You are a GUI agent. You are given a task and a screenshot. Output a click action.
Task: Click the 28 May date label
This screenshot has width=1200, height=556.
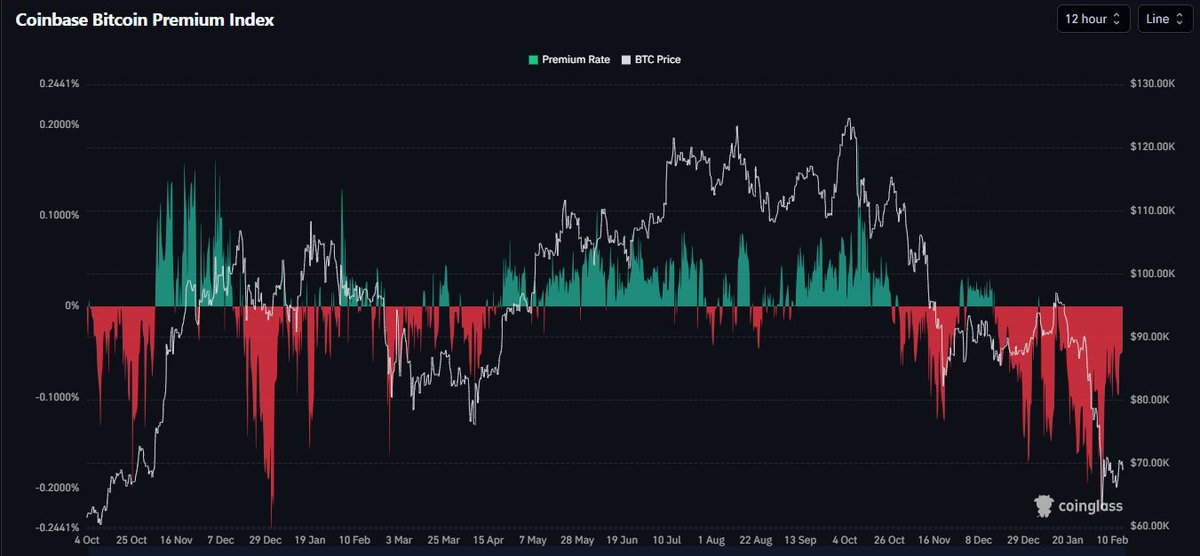click(x=577, y=540)
